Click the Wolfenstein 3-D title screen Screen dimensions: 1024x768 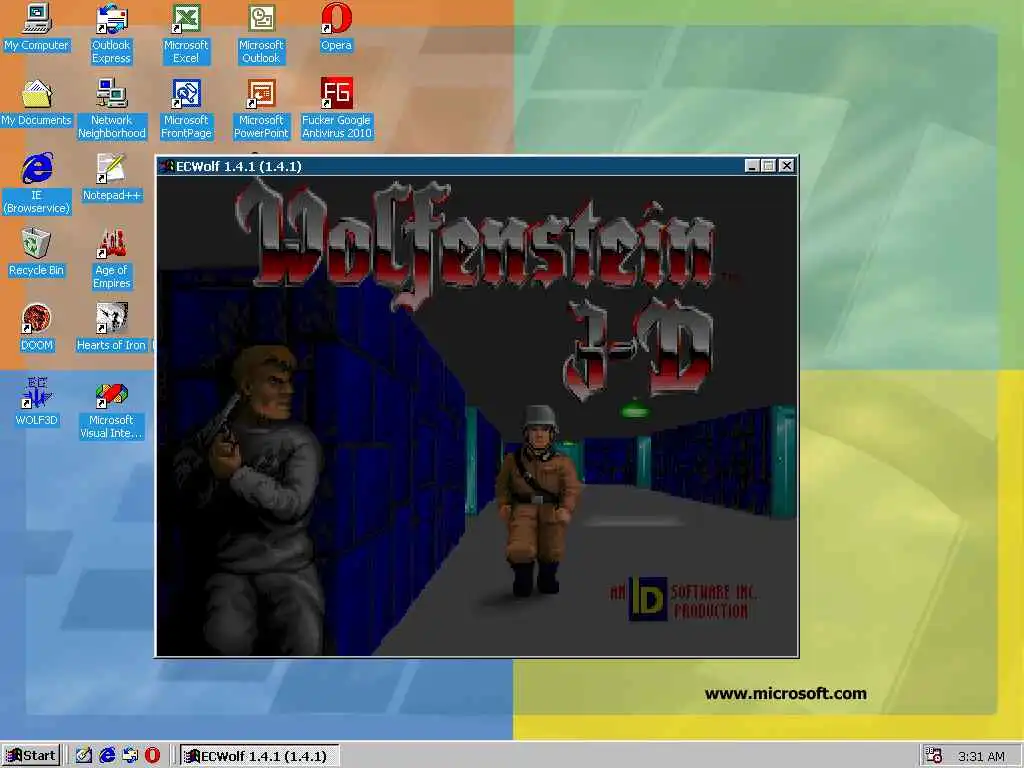(x=477, y=415)
